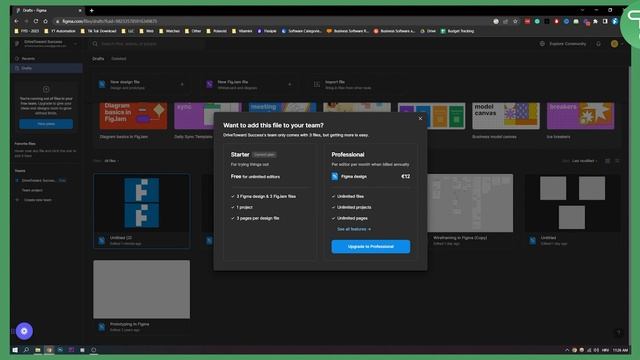Click the Prototyping in Figma file name
This screenshot has width=640, height=360.
[129, 324]
